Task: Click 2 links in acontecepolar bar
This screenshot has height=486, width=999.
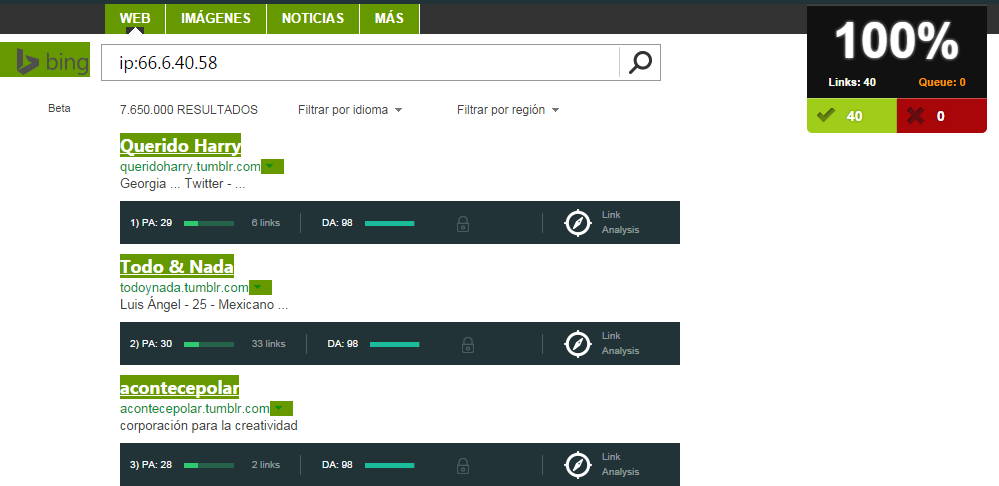Action: tap(266, 465)
